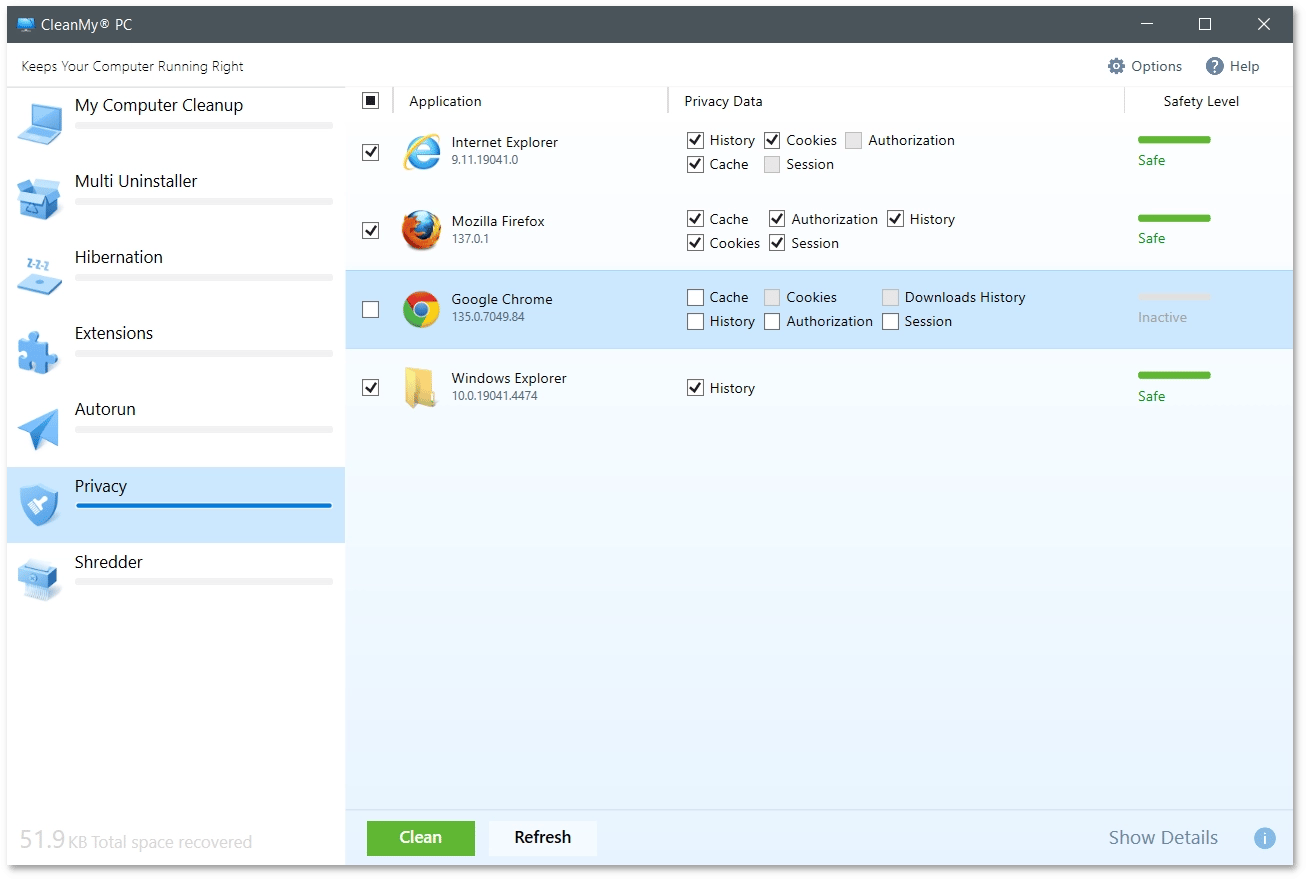Click the Privacy shield icon
The image size is (1306, 879).
40,505
